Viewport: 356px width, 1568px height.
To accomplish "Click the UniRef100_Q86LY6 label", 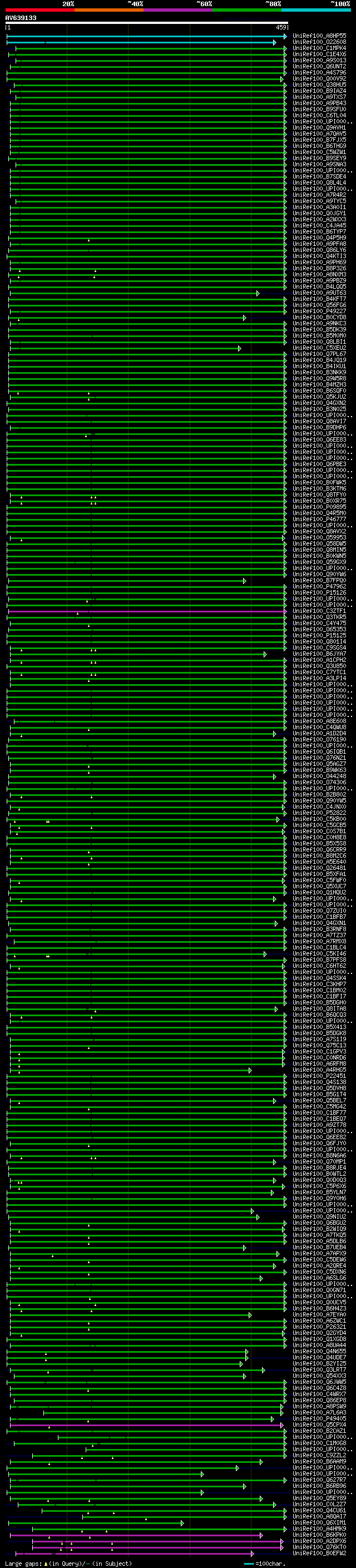I will coord(319,250).
